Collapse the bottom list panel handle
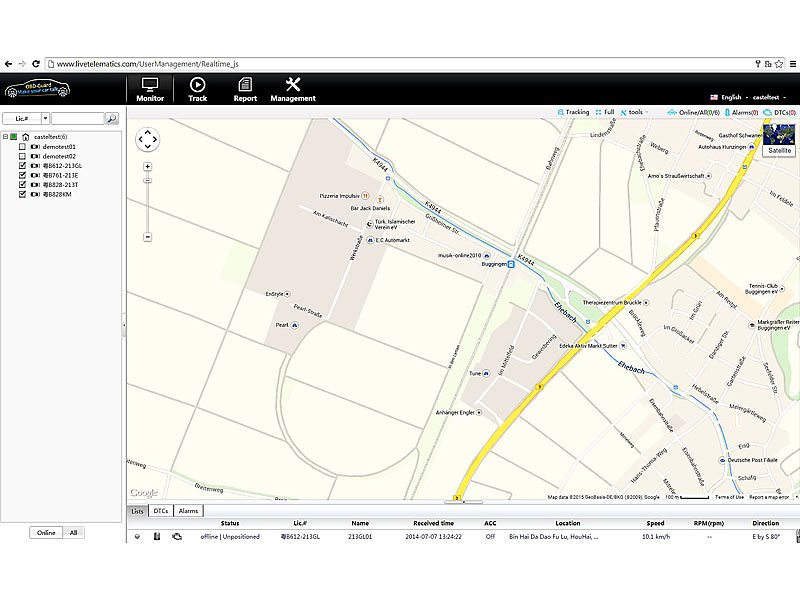 (463, 502)
